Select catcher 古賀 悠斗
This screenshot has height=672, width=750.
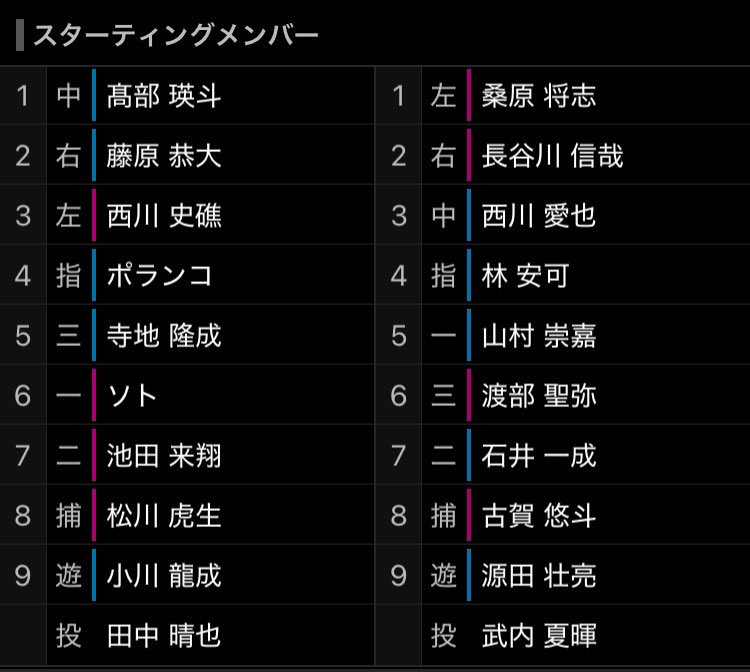click(539, 516)
